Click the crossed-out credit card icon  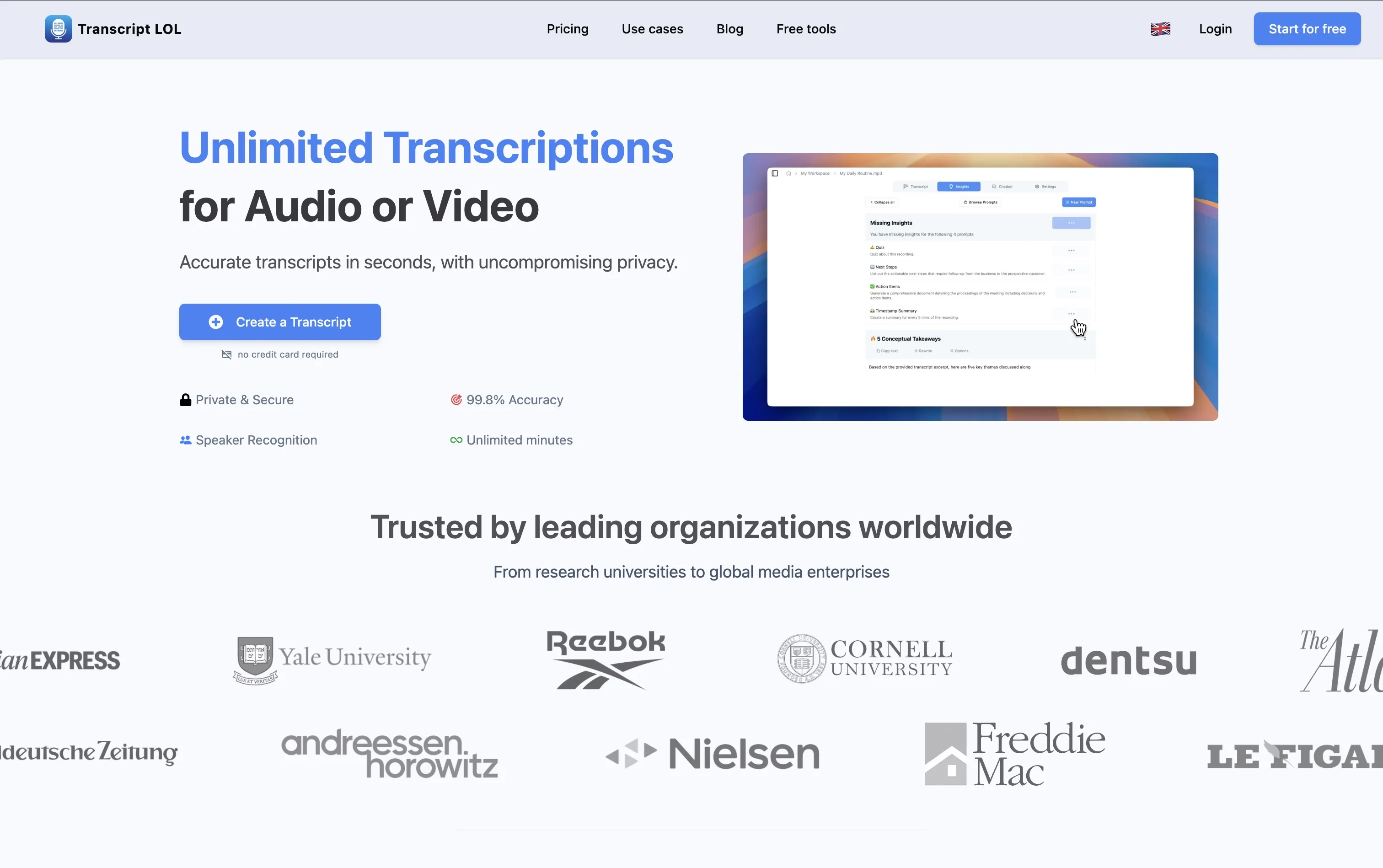click(227, 355)
